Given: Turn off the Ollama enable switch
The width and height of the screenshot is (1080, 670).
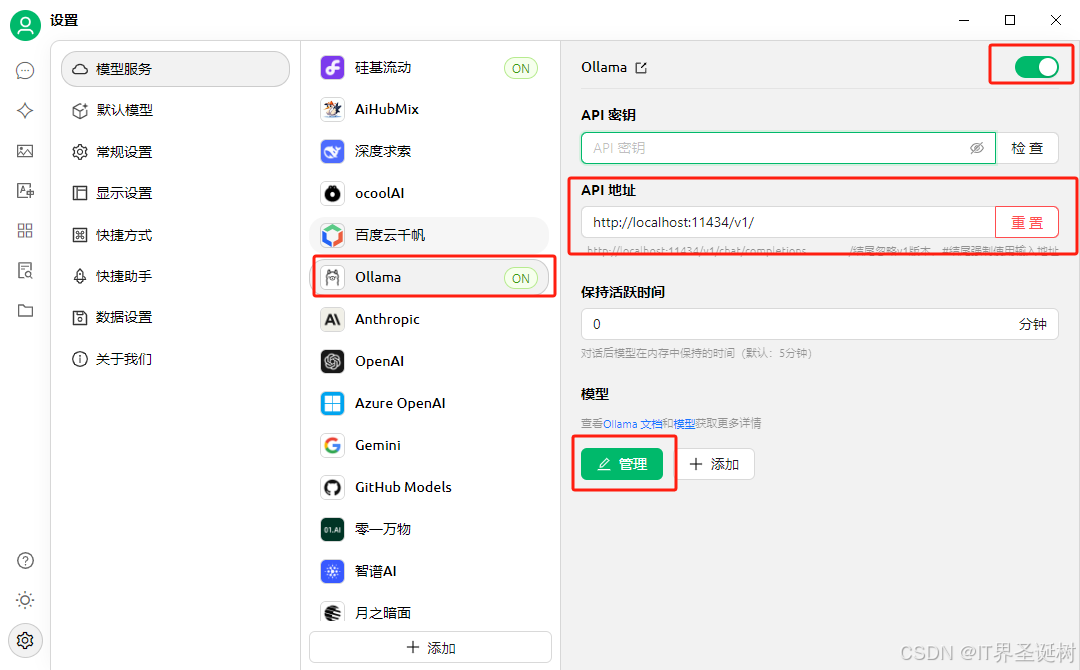Looking at the screenshot, I should [1036, 67].
